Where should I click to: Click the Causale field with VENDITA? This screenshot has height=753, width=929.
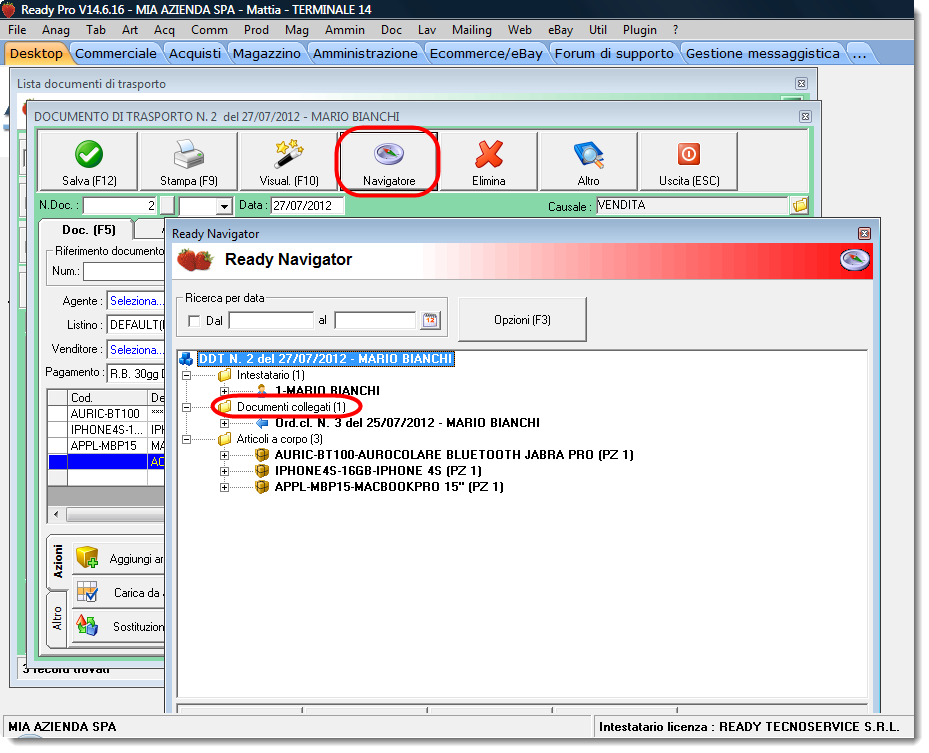pos(691,206)
